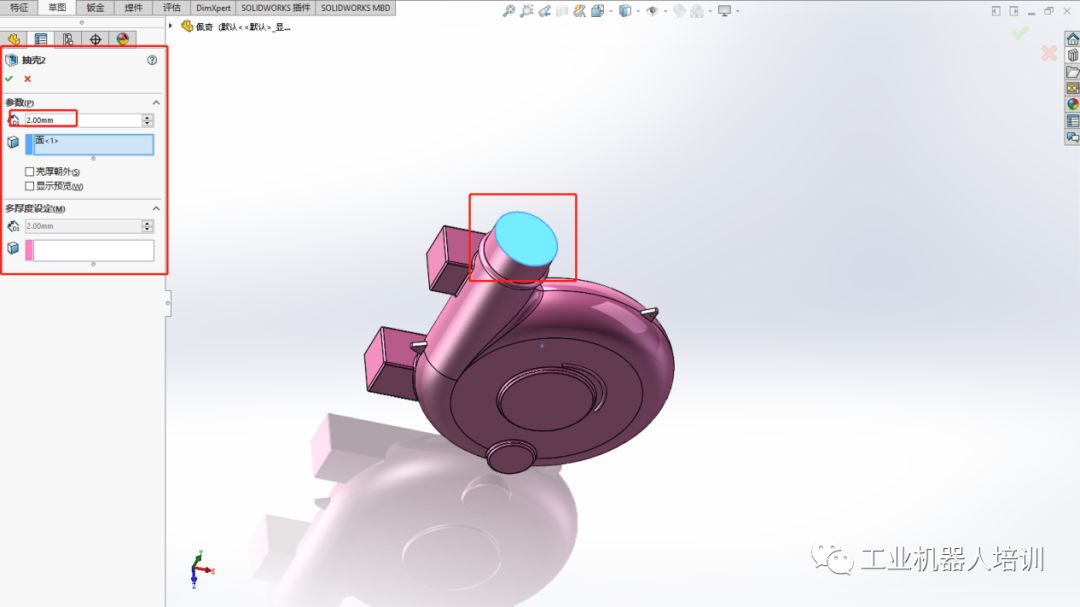Open the 特征 ribbon tab
Viewport: 1080px width, 607px height.
click(19, 8)
